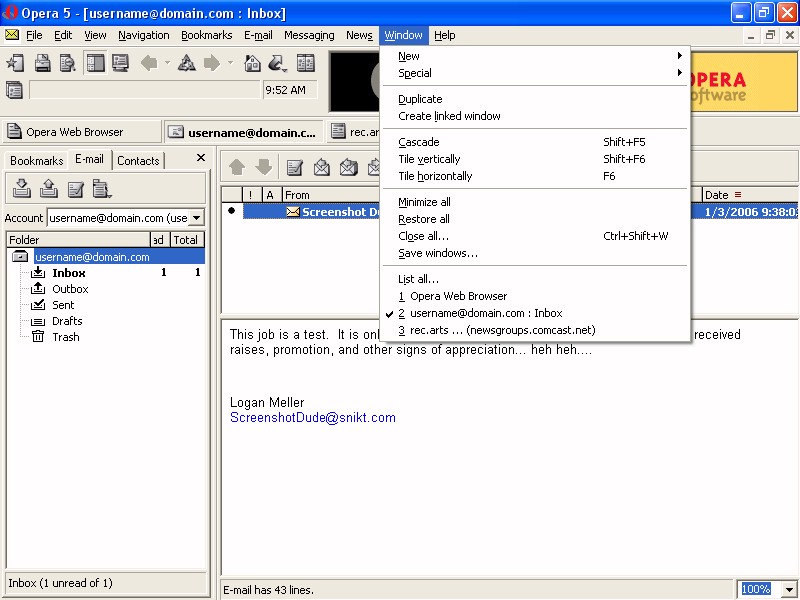Click the previous message up arrow
Screen dimensions: 800x600
pyautogui.click(x=237, y=167)
